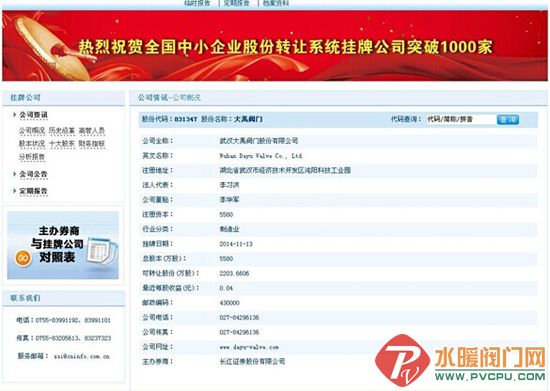Open the 分析报告 link in sidebar

tap(32, 157)
